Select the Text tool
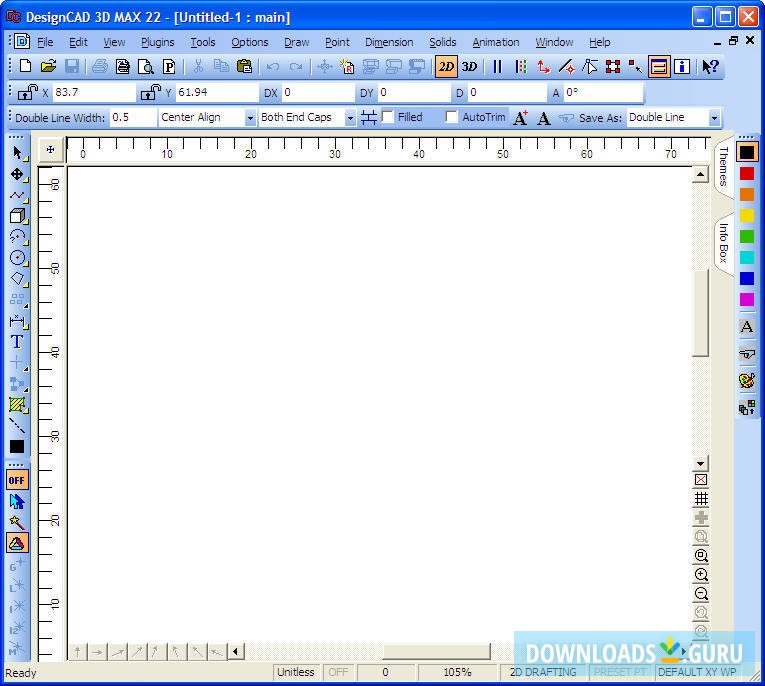Screen dimensions: 765x686 18,342
